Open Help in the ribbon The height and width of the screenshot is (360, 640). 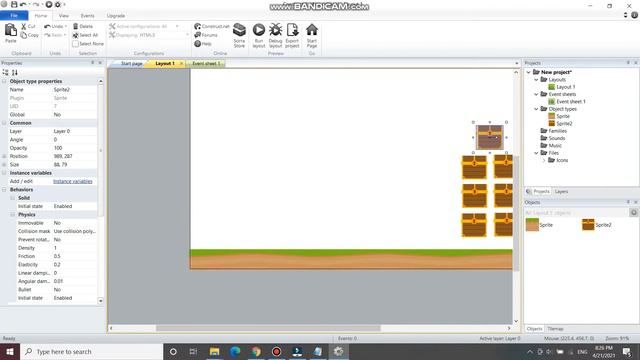click(x=203, y=44)
